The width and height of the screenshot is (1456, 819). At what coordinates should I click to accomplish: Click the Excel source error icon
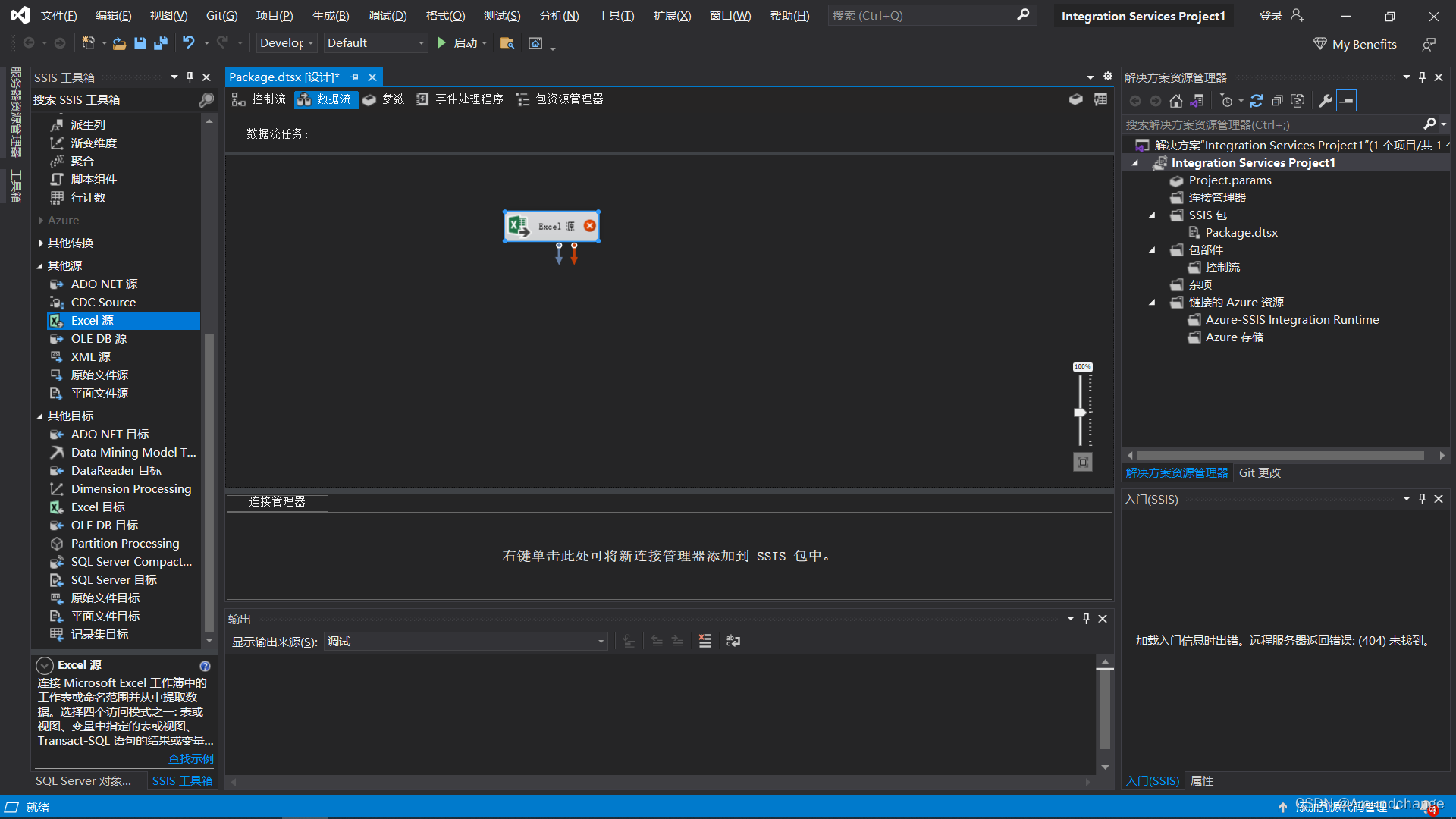(x=589, y=226)
